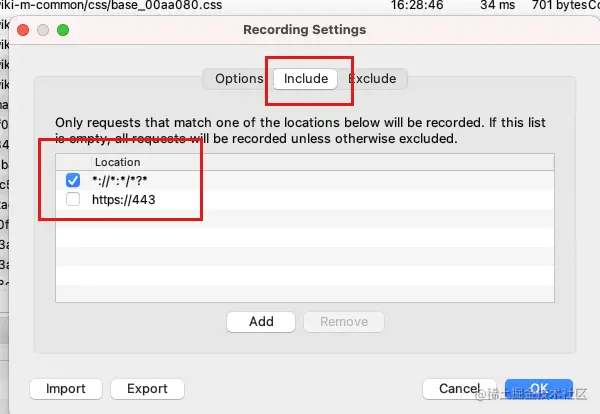
Task: Select the base_00aa080.css request row
Action: point(300,5)
